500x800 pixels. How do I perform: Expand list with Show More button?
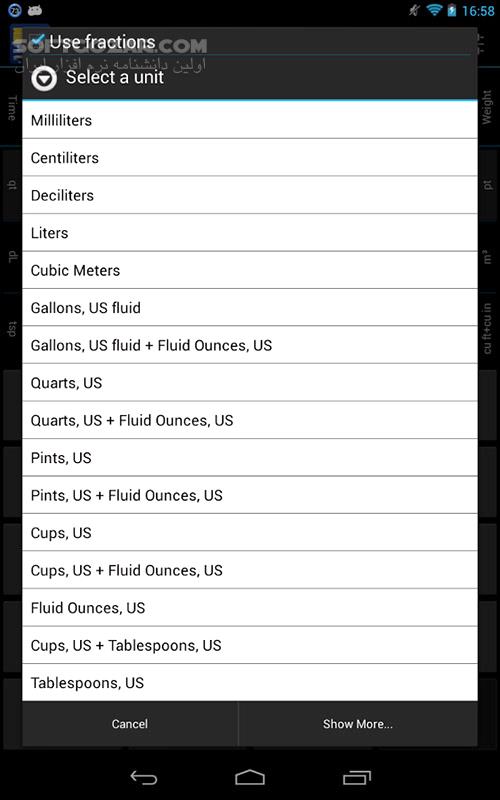358,724
